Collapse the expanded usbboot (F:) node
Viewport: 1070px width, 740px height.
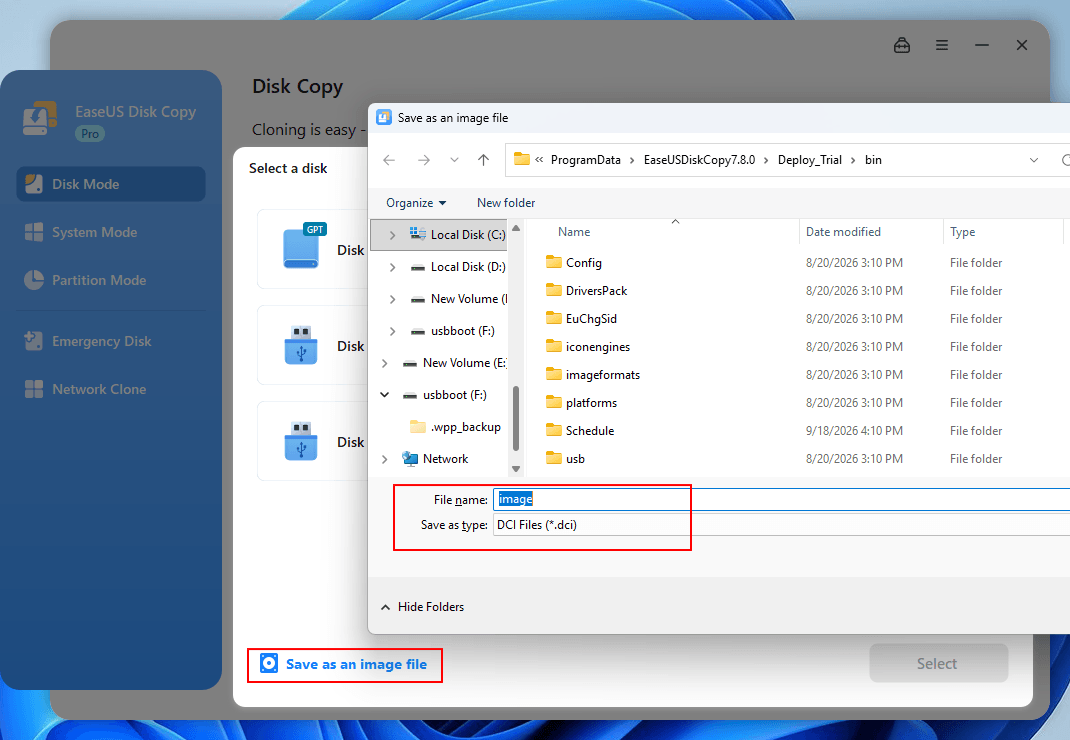(x=384, y=395)
